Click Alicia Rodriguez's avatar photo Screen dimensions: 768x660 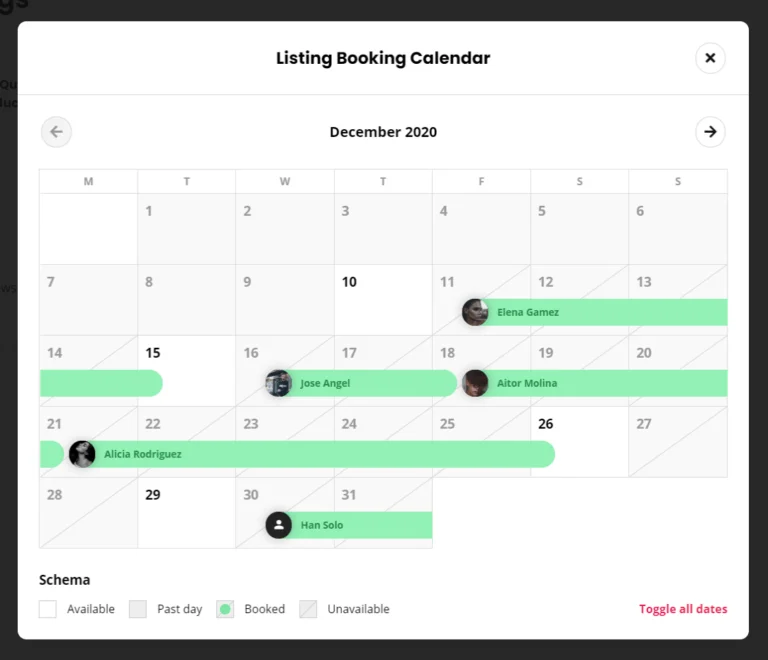pos(82,454)
